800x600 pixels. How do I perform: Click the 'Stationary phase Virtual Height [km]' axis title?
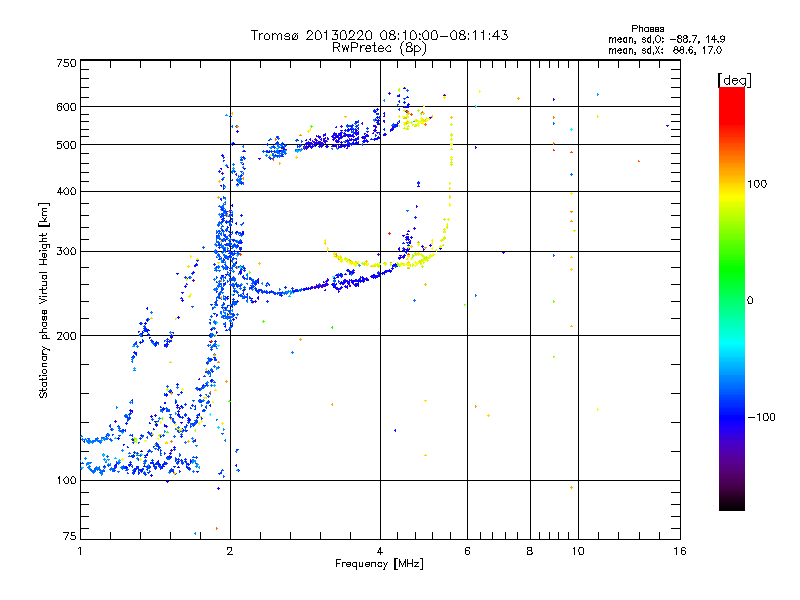pyautogui.click(x=44, y=301)
